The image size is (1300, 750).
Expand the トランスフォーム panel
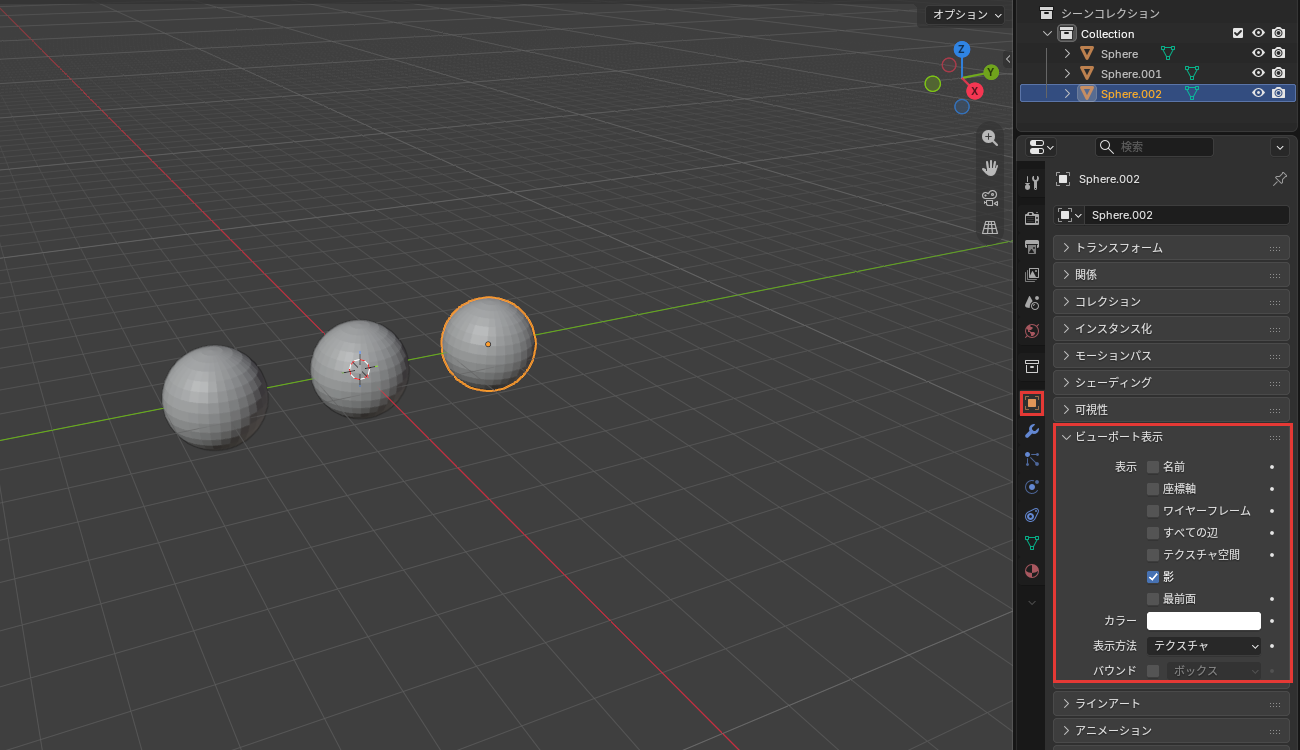(x=1171, y=248)
